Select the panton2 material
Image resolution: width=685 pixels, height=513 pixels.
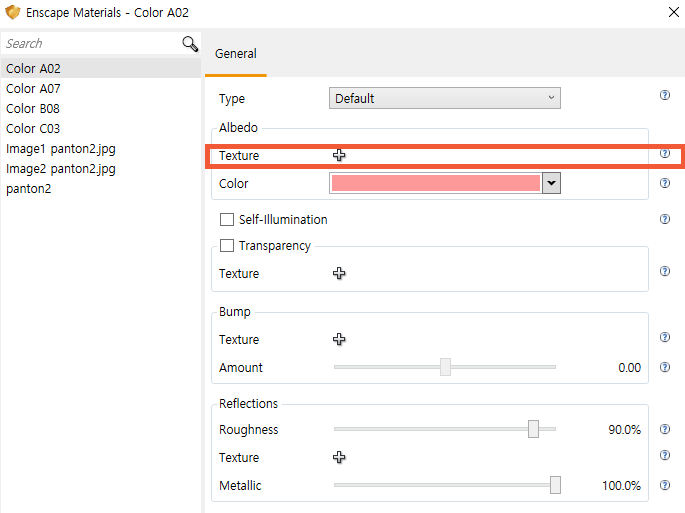coord(29,188)
